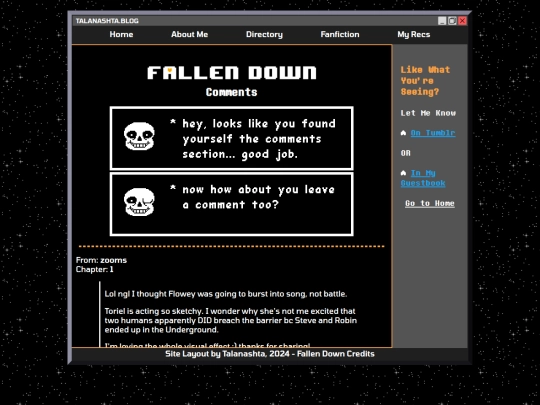Open the Directory menu item
This screenshot has height=405, width=540.
264,34
